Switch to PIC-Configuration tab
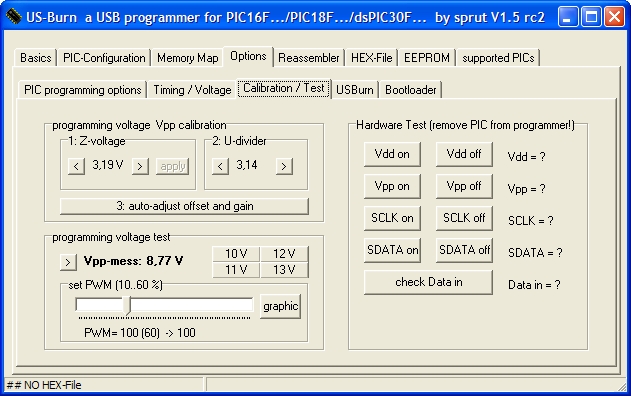 pos(104,58)
